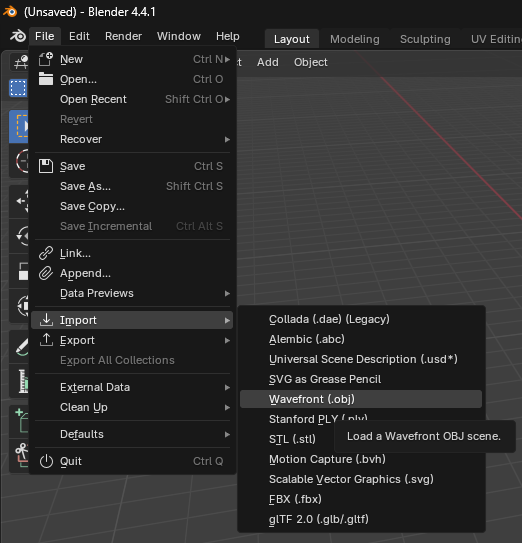
Task: Import Motion Capture (.bvh)
Action: pyautogui.click(x=361, y=460)
